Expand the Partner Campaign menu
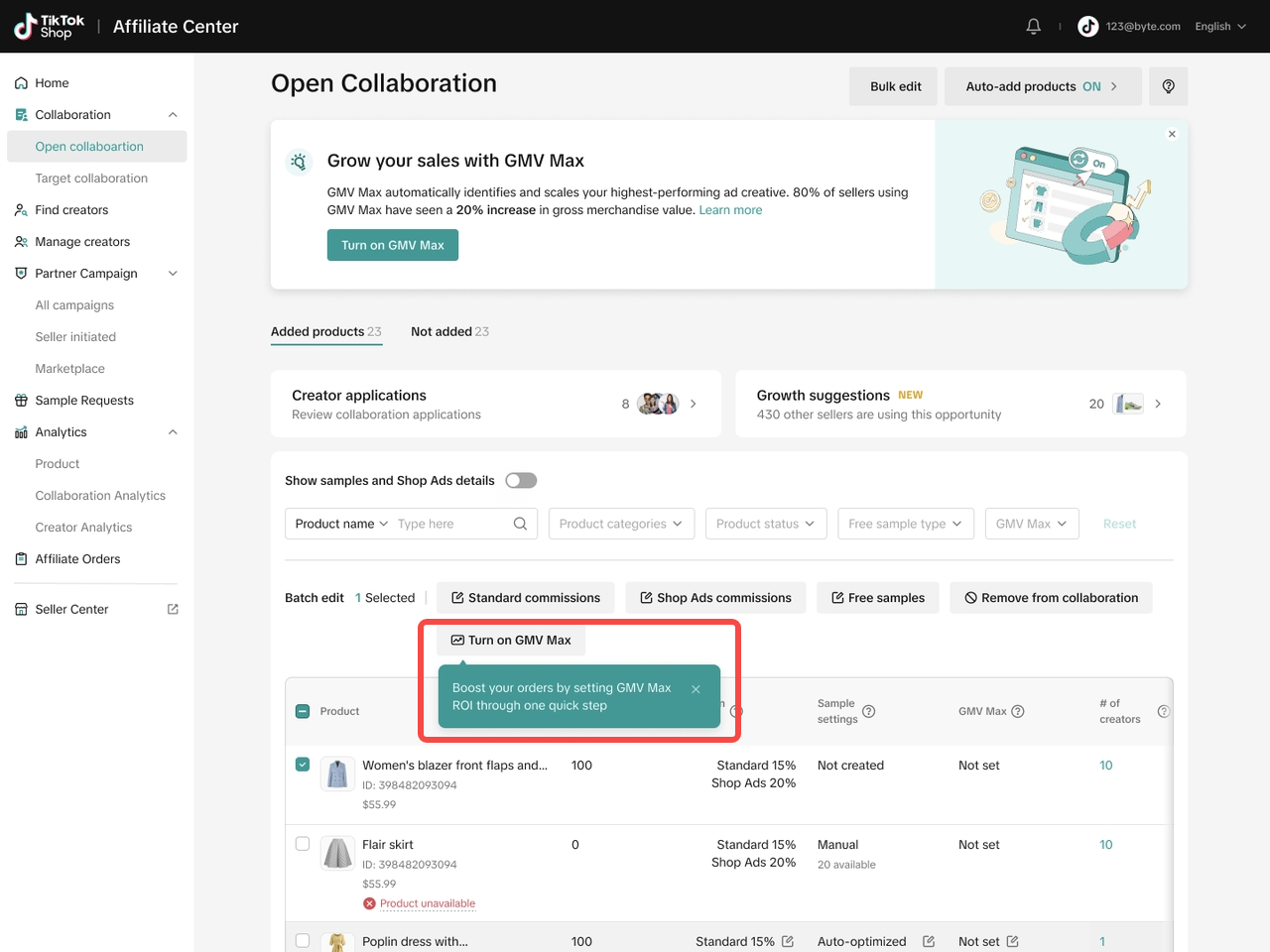The width and height of the screenshot is (1270, 952). (173, 274)
